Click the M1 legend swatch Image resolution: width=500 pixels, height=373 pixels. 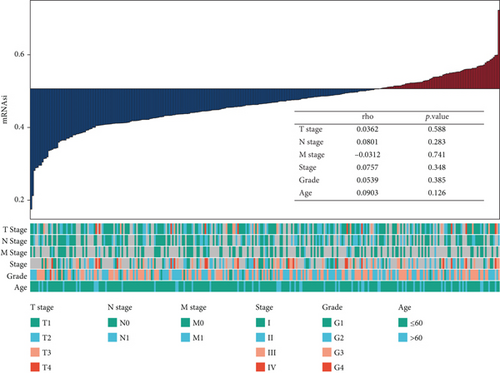pos(185,338)
